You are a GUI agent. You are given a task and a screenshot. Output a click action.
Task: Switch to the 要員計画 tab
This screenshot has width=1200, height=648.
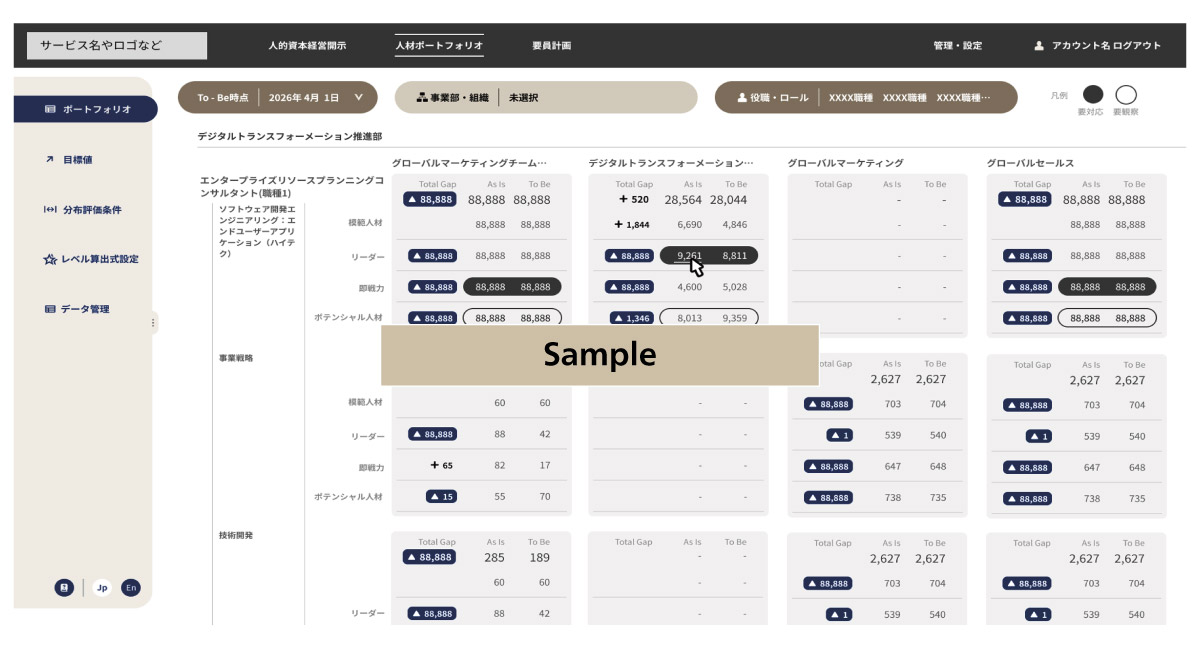(x=551, y=46)
